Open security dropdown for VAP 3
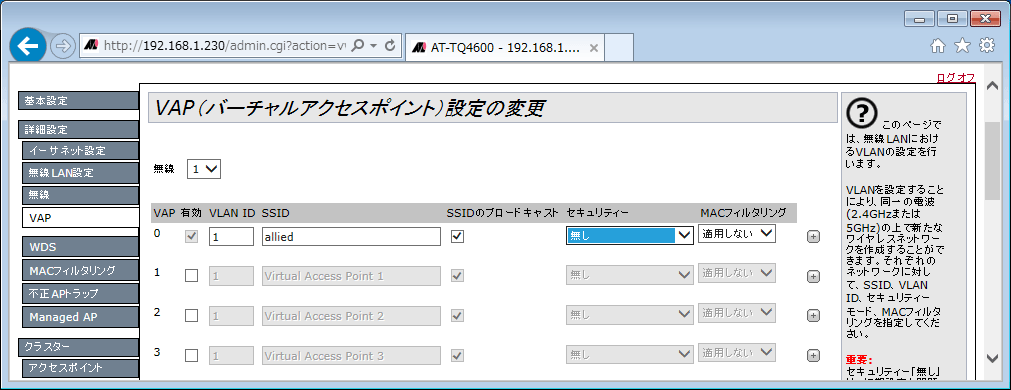This screenshot has height=390, width=1011. tap(629, 355)
